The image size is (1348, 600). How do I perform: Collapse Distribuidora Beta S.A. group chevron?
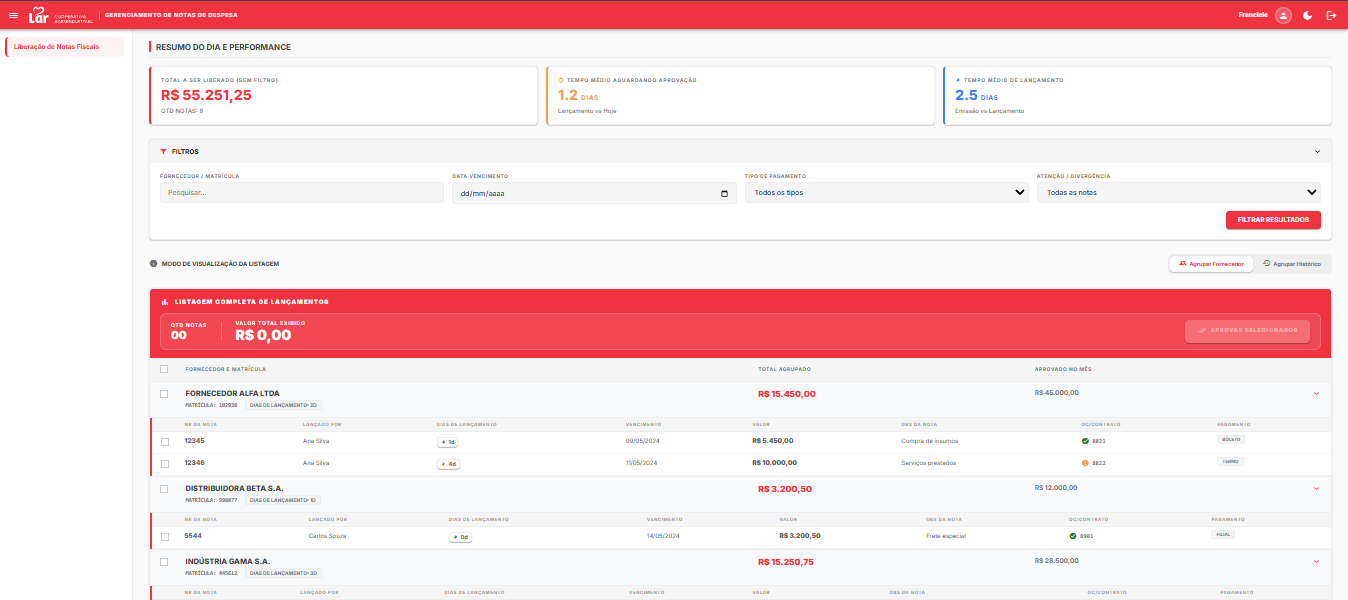pyautogui.click(x=1316, y=488)
